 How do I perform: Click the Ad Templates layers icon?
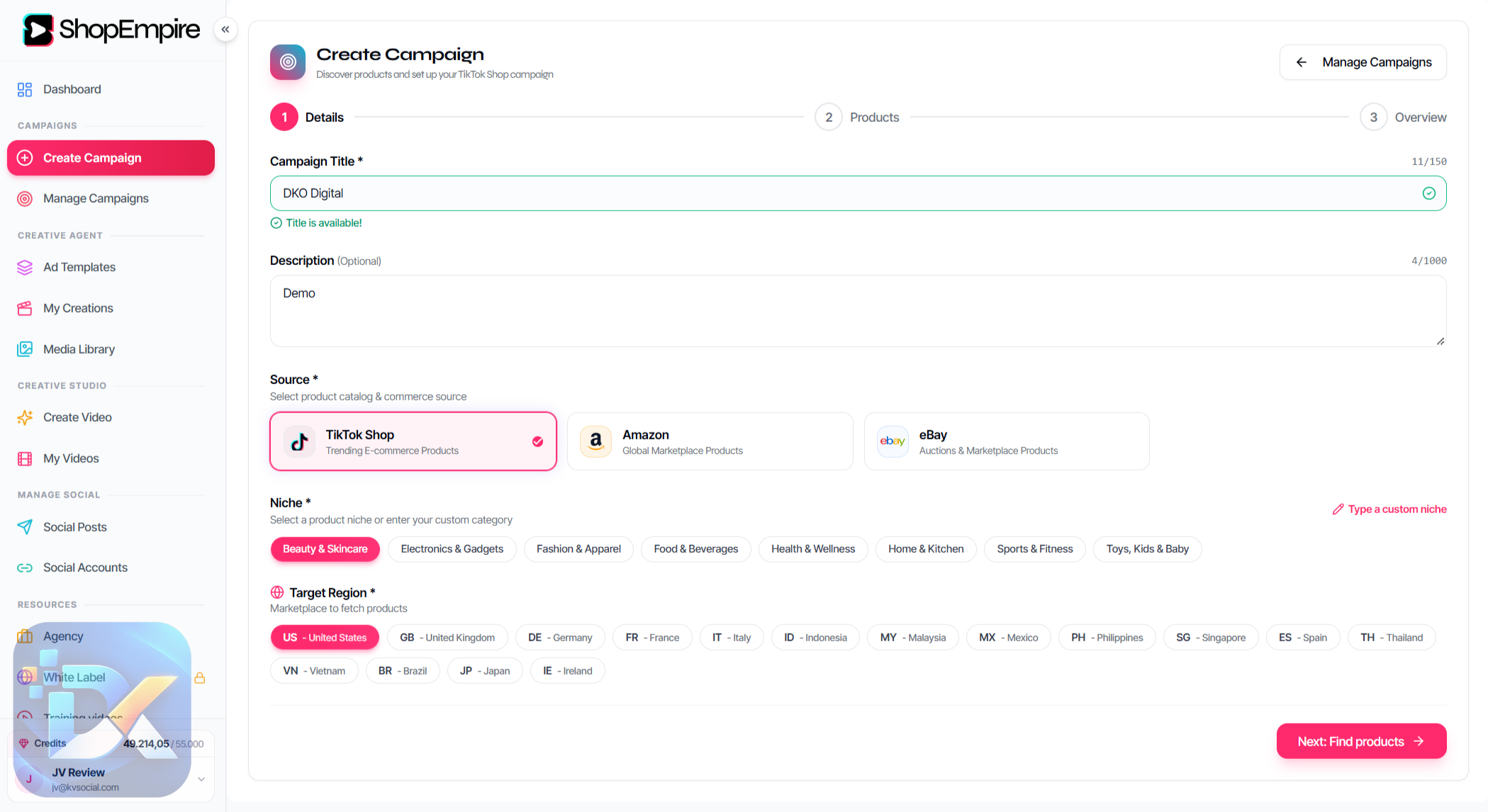[25, 267]
